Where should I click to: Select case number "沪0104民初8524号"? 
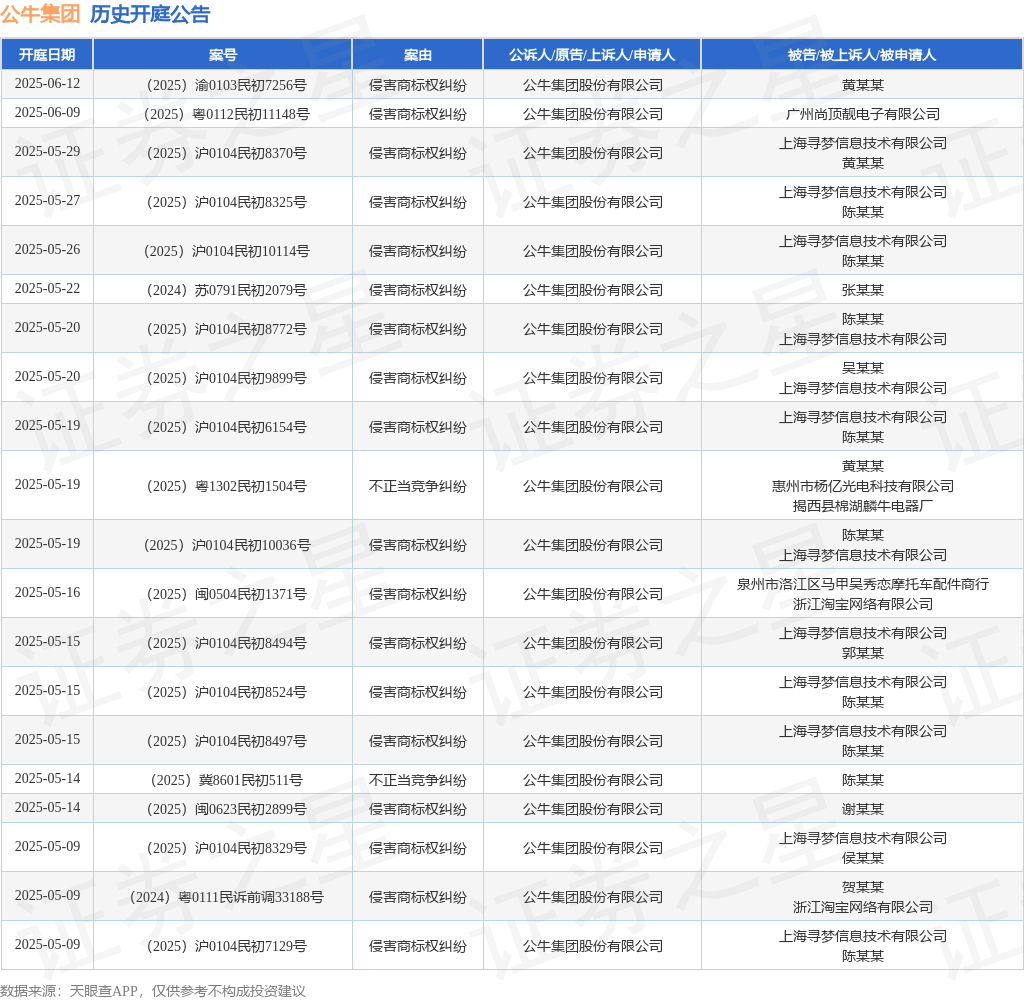251,692
